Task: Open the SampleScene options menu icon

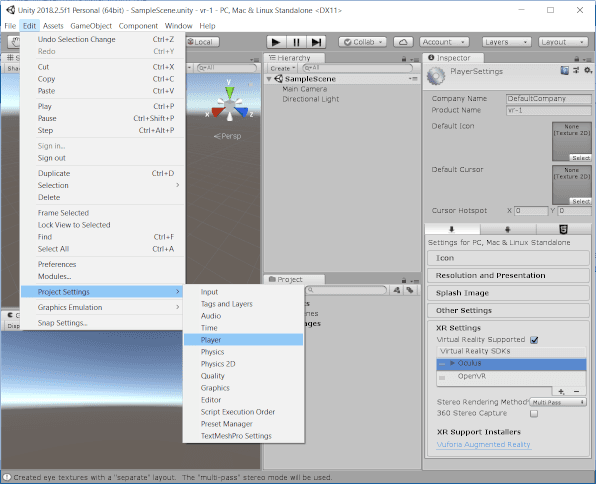Action: (x=413, y=79)
